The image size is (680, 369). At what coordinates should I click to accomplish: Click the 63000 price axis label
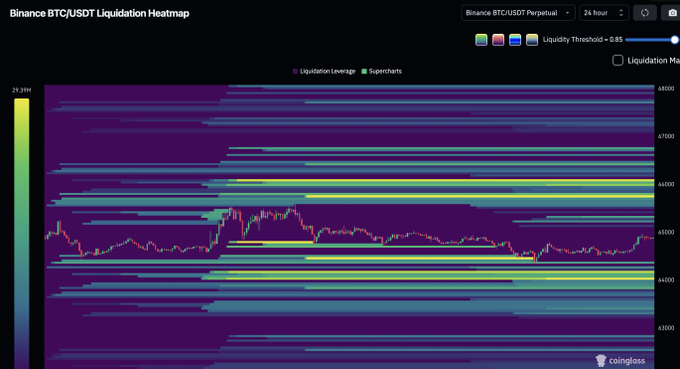tap(666, 328)
